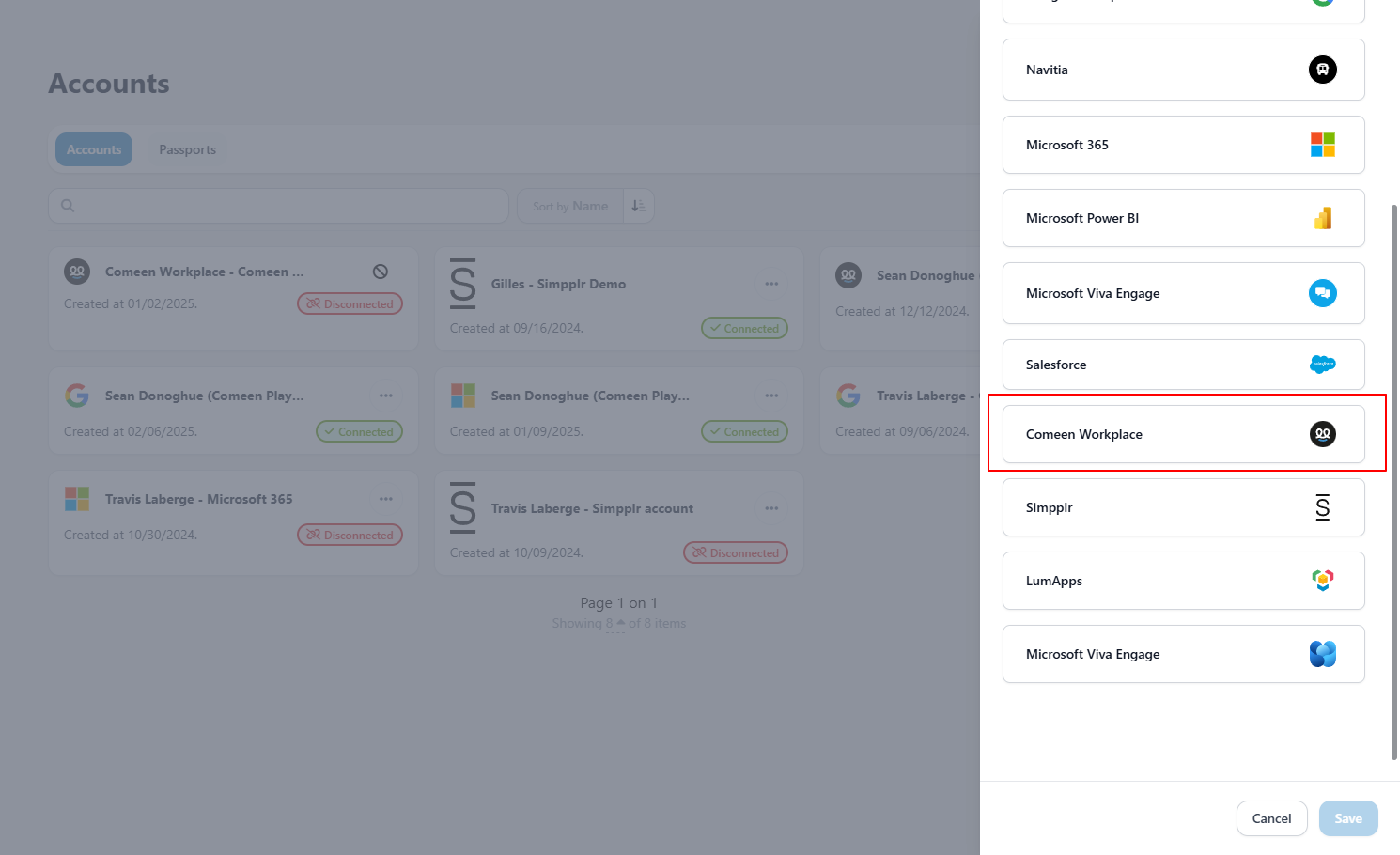The height and width of the screenshot is (855, 1400).
Task: Click the Connected badge on Gilles - Simpplr Demo
Action: coord(744,328)
